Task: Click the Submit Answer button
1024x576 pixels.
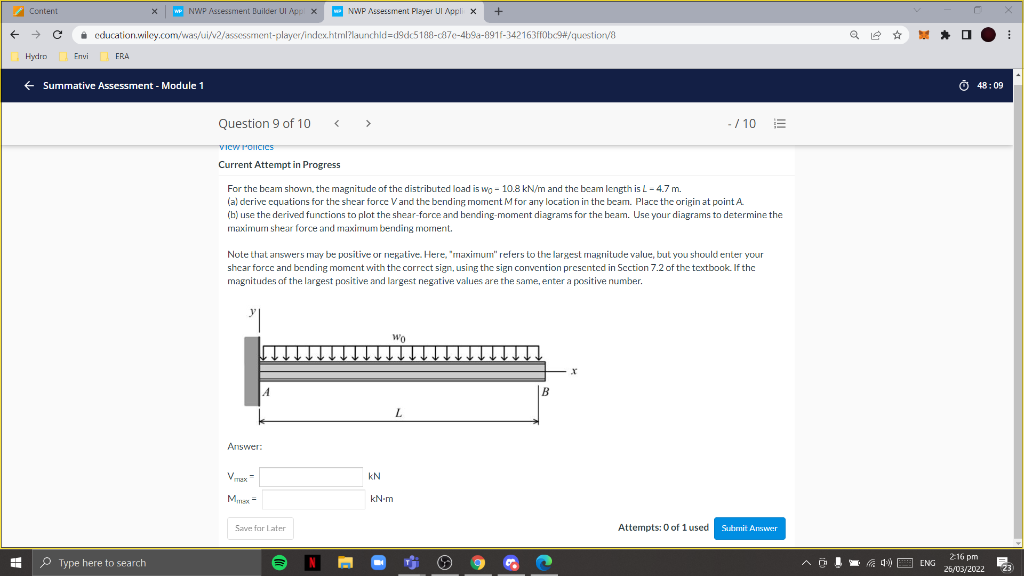Action: click(x=749, y=527)
